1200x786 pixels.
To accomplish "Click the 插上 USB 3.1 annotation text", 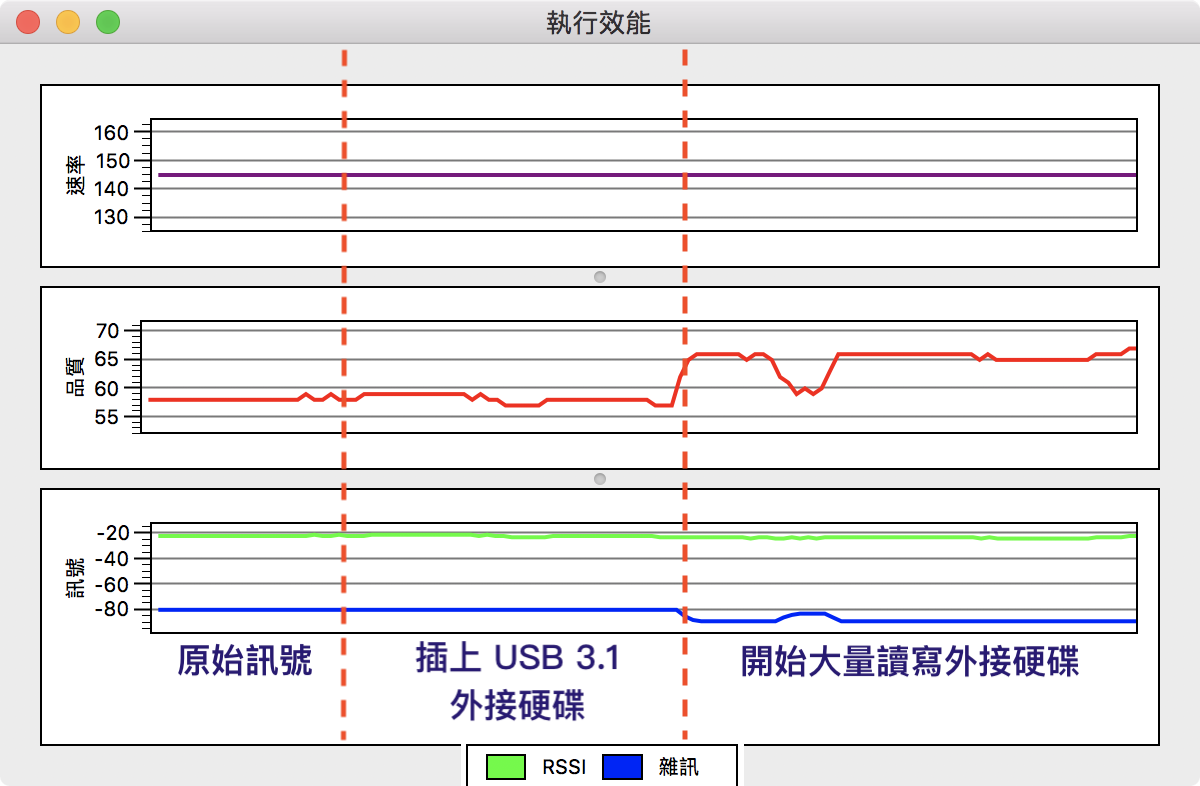I will tap(518, 660).
